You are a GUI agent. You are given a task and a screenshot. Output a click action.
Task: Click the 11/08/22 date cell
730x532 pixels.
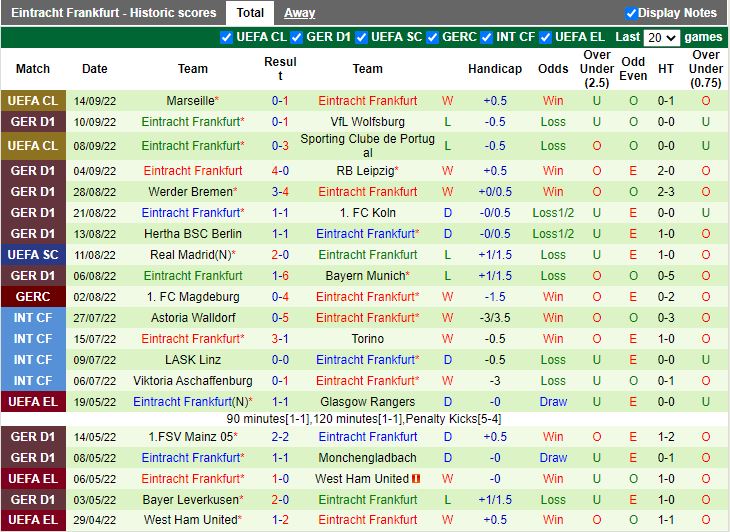pyautogui.click(x=95, y=255)
